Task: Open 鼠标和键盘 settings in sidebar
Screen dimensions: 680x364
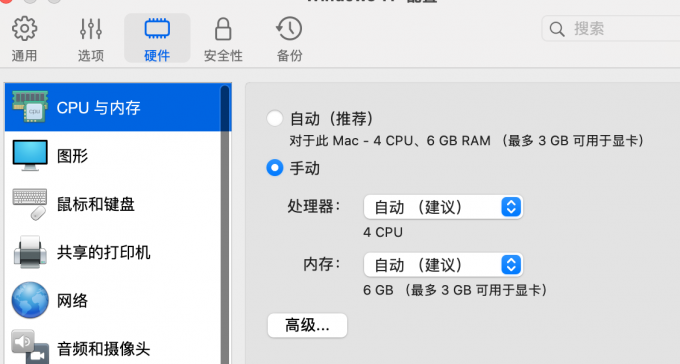Action: tap(113, 204)
